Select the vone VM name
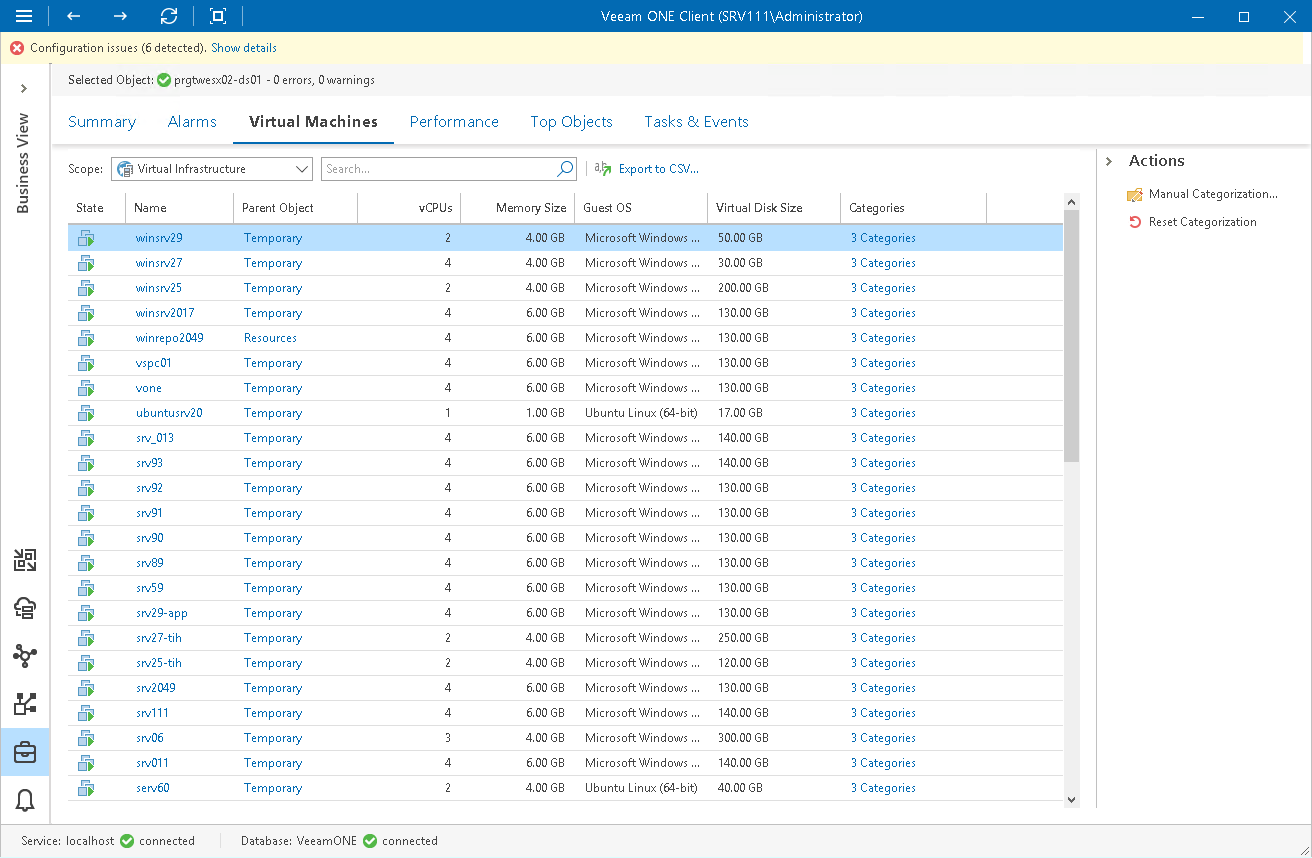The height and width of the screenshot is (858, 1312). (x=149, y=388)
